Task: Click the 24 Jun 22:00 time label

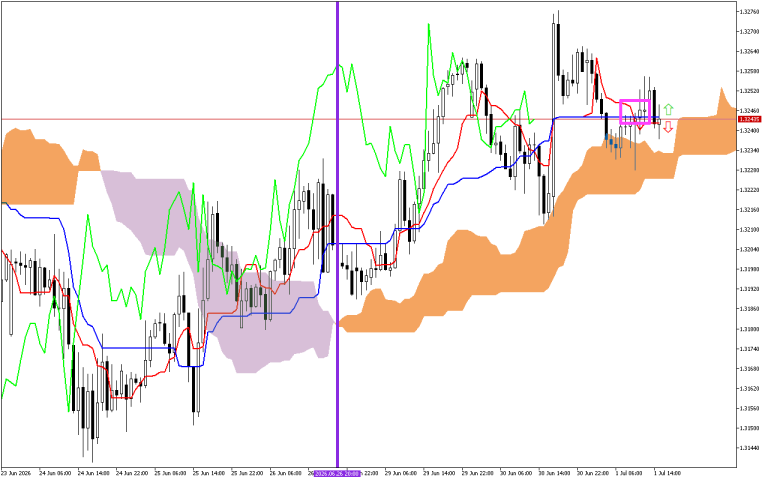Action: coord(132,474)
